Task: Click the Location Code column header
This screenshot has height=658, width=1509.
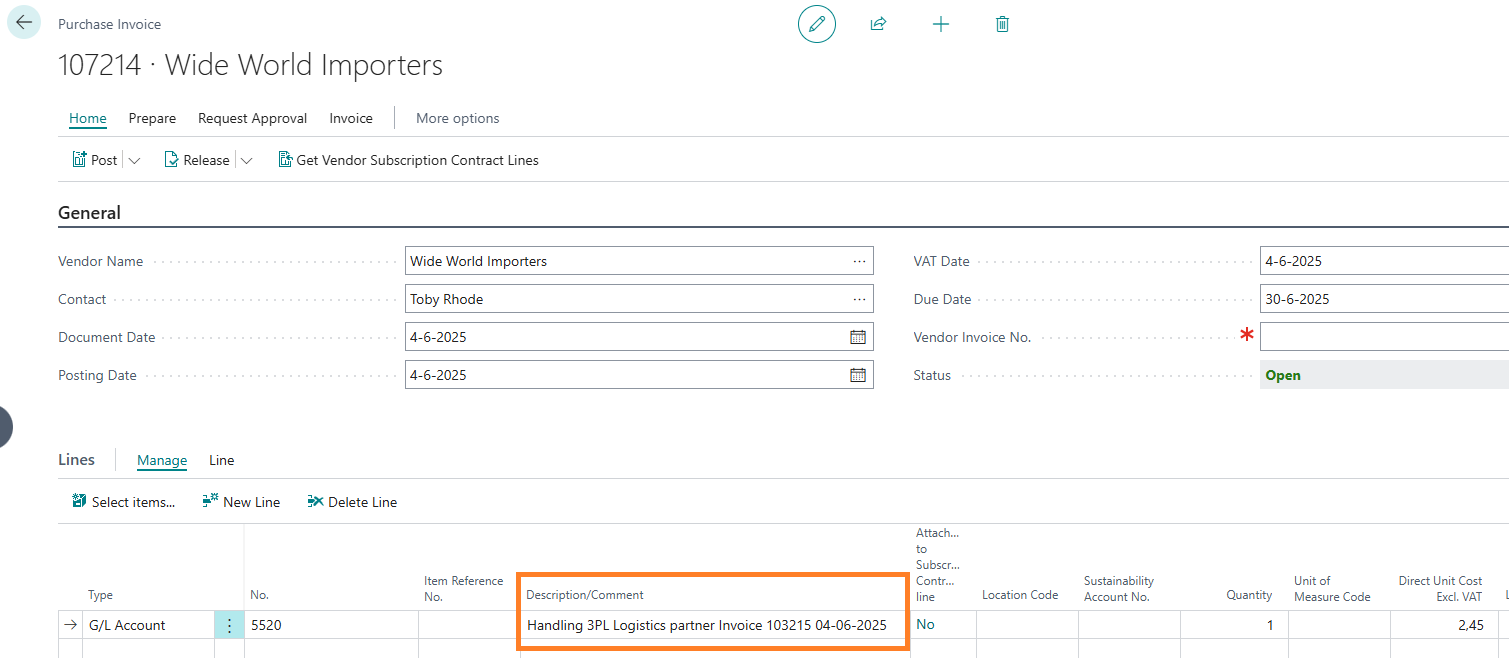Action: (x=1020, y=595)
